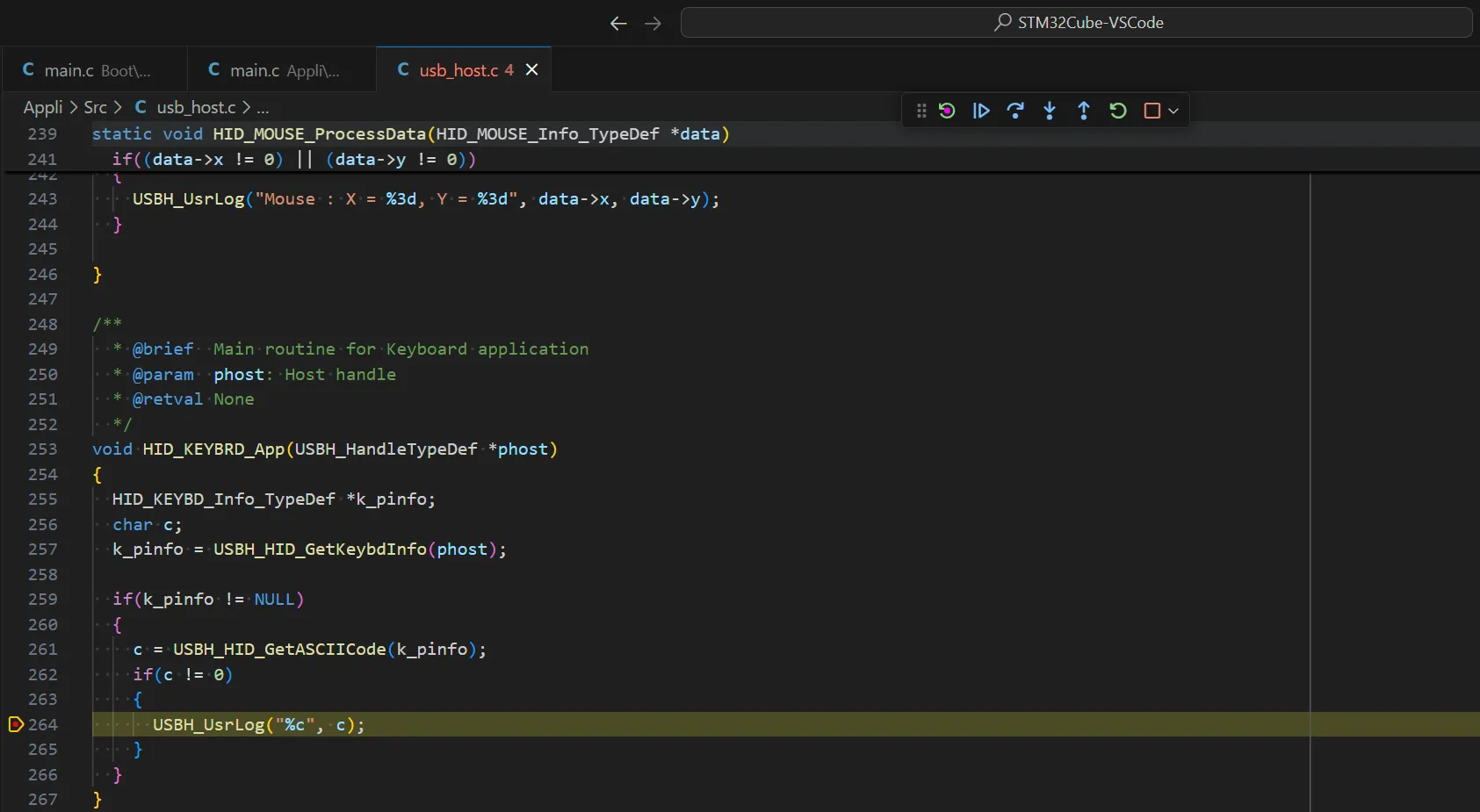Image resolution: width=1480 pixels, height=812 pixels.
Task: Stop debugging with the red square icon
Action: [1152, 111]
